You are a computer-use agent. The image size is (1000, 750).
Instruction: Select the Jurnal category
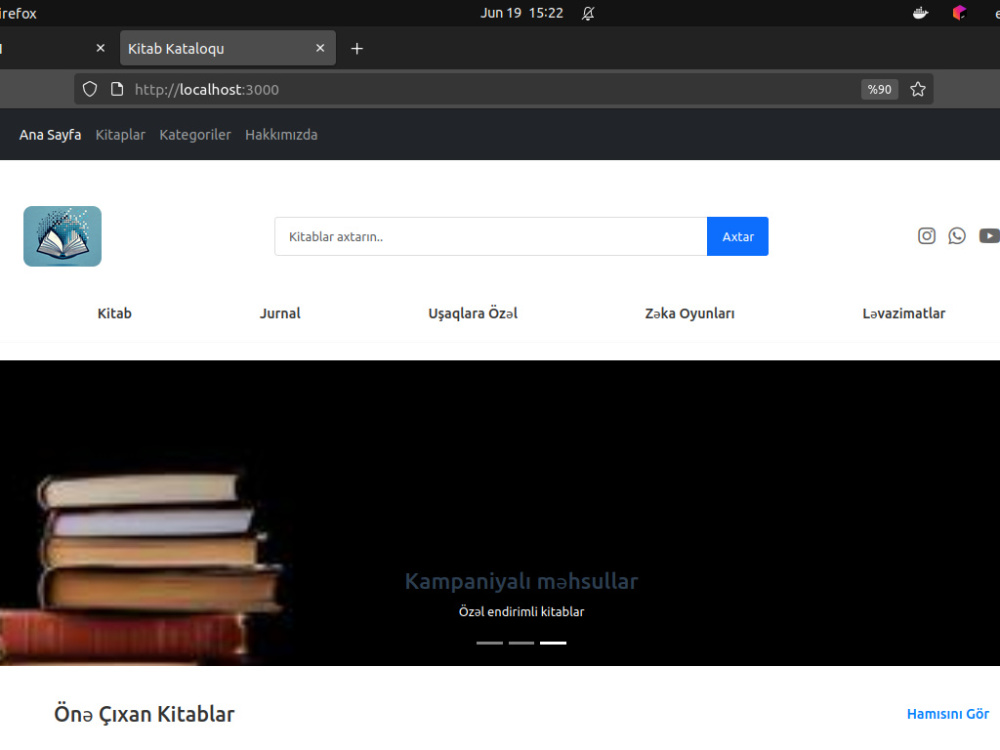[280, 313]
